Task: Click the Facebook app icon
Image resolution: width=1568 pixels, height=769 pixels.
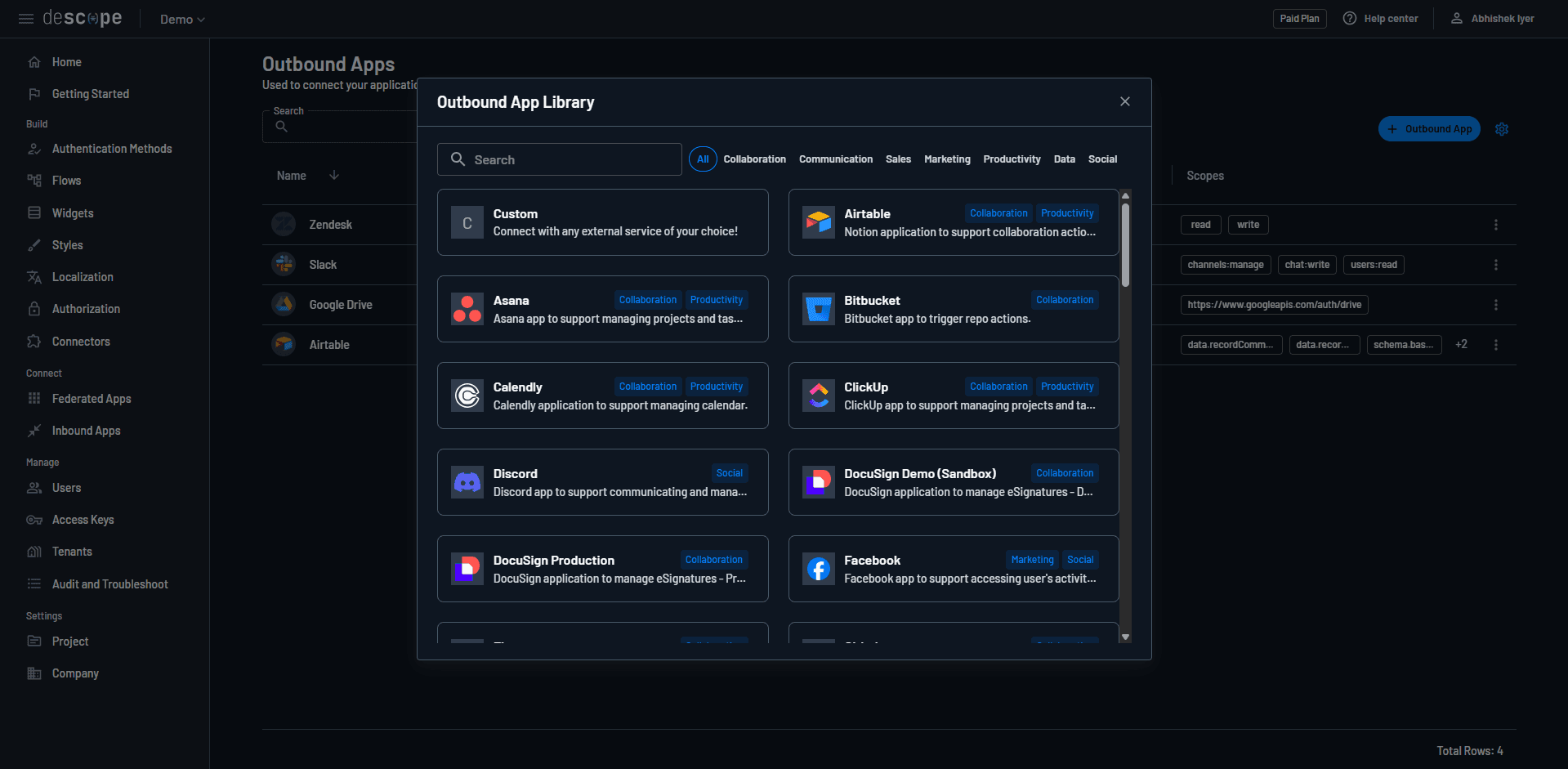Action: [x=817, y=569]
